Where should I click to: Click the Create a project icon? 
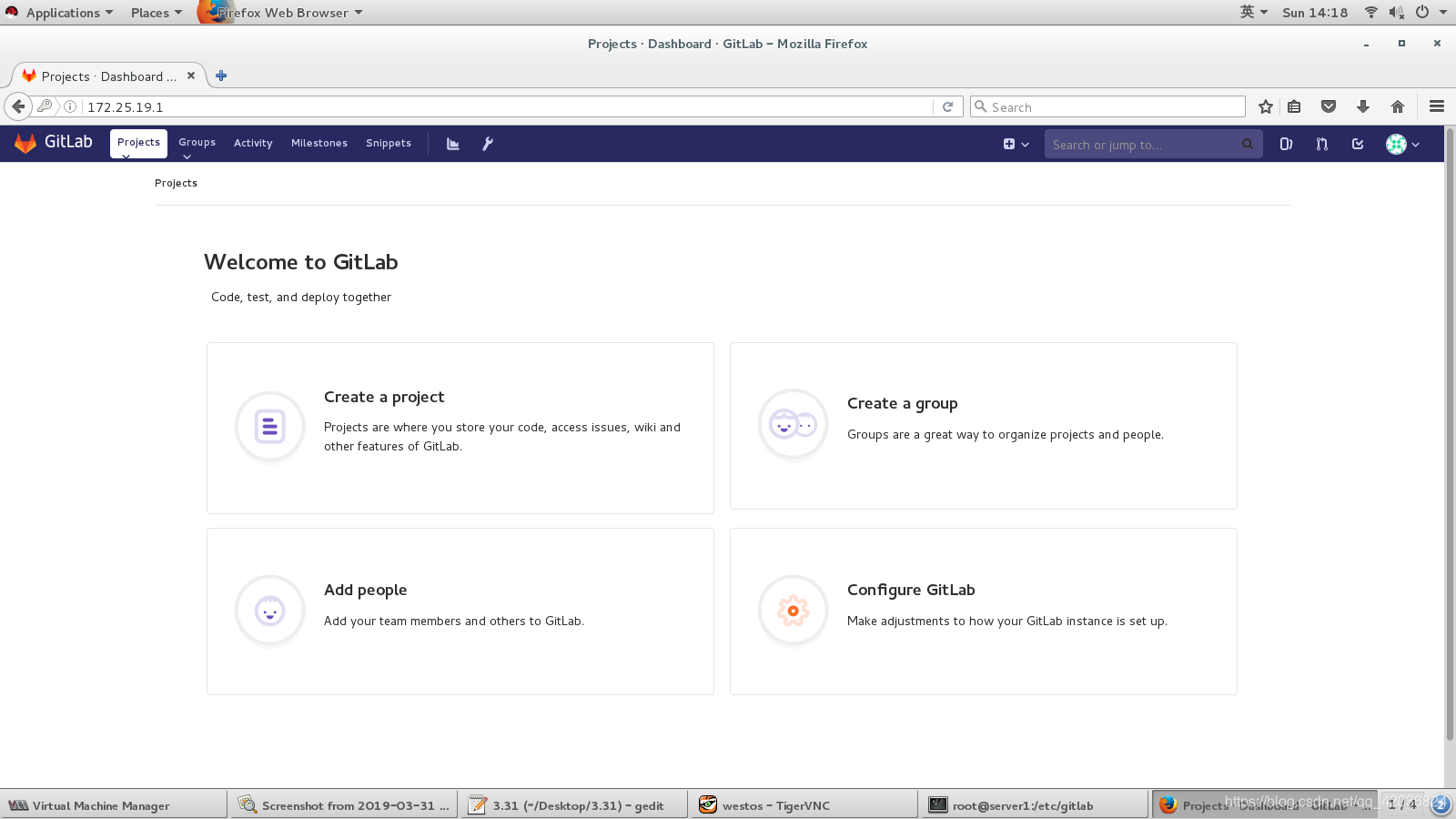pyautogui.click(x=269, y=426)
